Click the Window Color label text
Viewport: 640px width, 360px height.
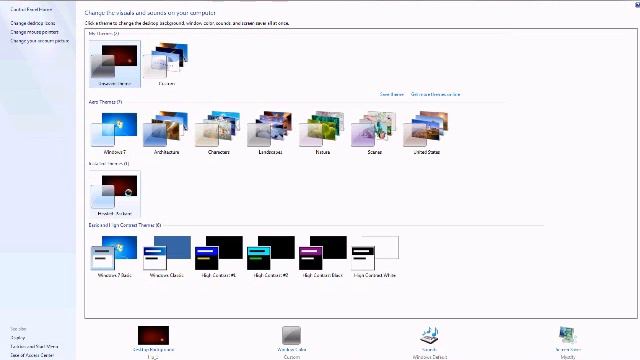point(291,350)
